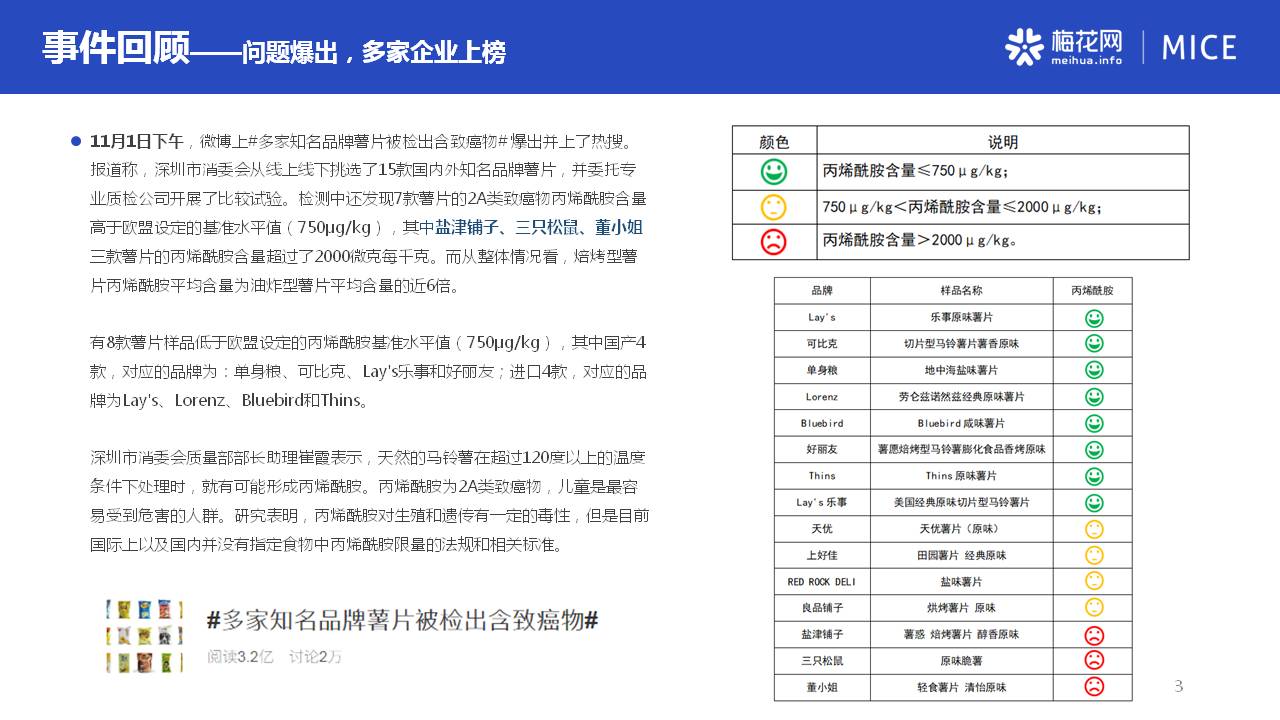Click the chips brand thumbnail collage
This screenshot has width=1280, height=720.
pos(145,635)
